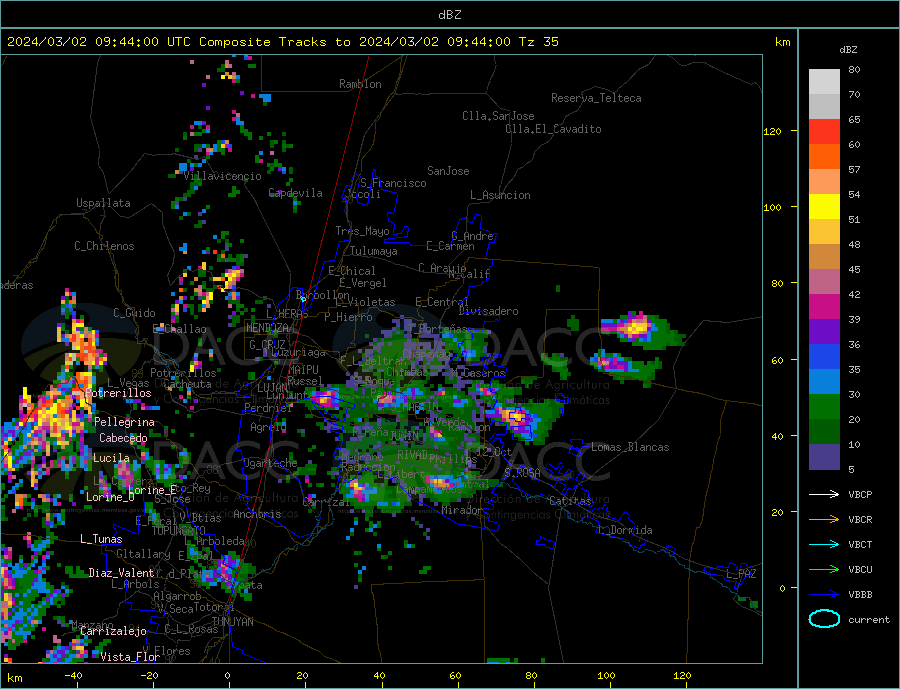Click the Potrerillos white label
900x689 pixels.
118,393
